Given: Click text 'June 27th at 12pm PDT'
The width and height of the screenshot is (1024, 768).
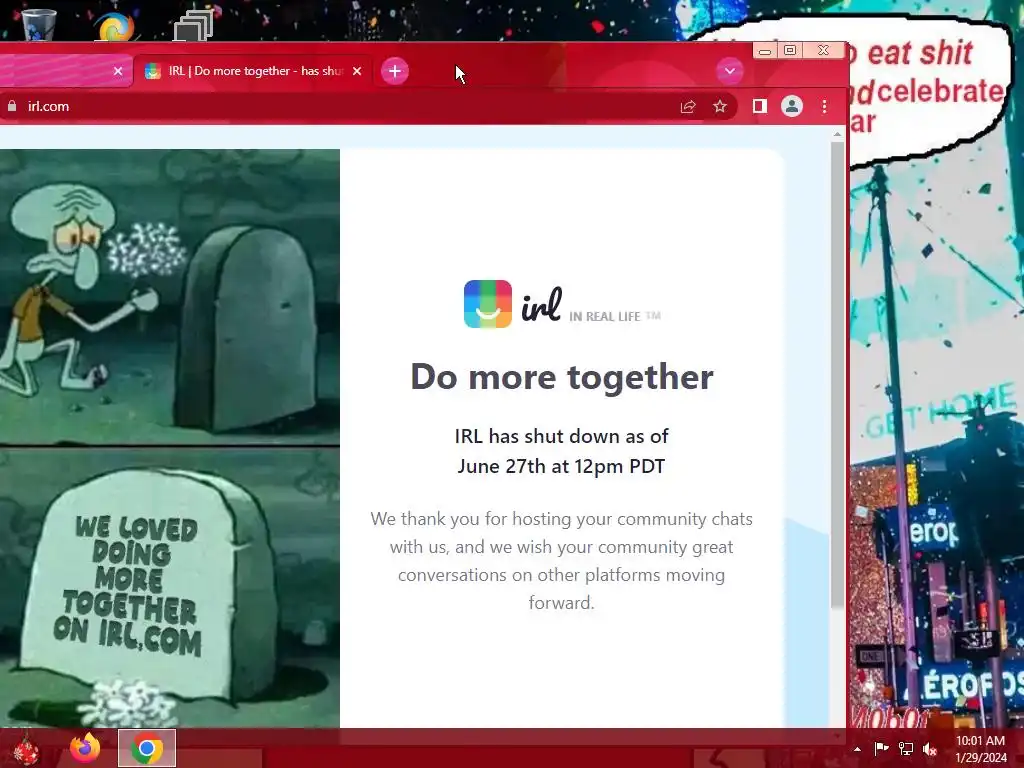Looking at the screenshot, I should [562, 466].
